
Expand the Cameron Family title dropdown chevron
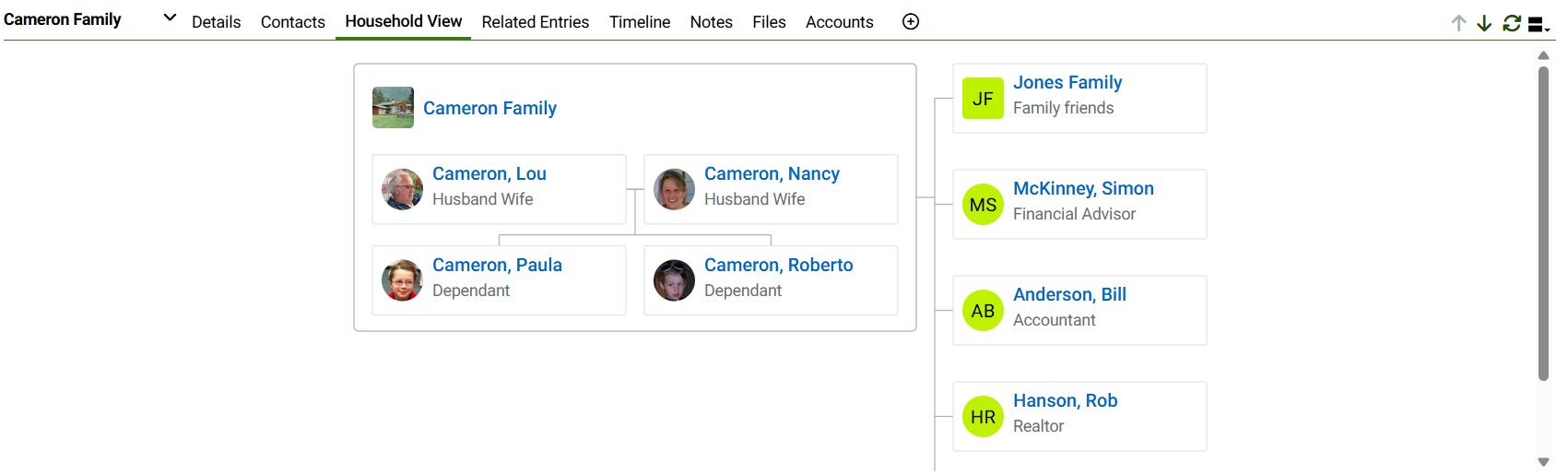[170, 18]
